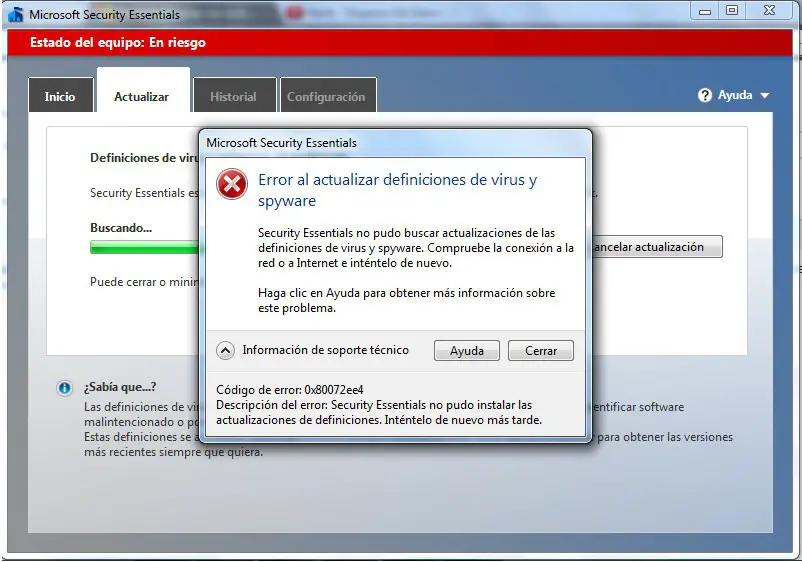This screenshot has width=802, height=562.
Task: Click the '¿Sabía que...?' heading
Action: pos(120,387)
